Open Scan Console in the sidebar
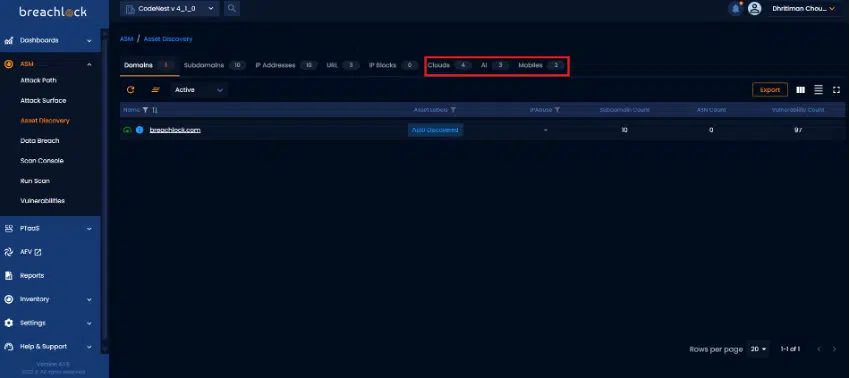 coord(42,161)
